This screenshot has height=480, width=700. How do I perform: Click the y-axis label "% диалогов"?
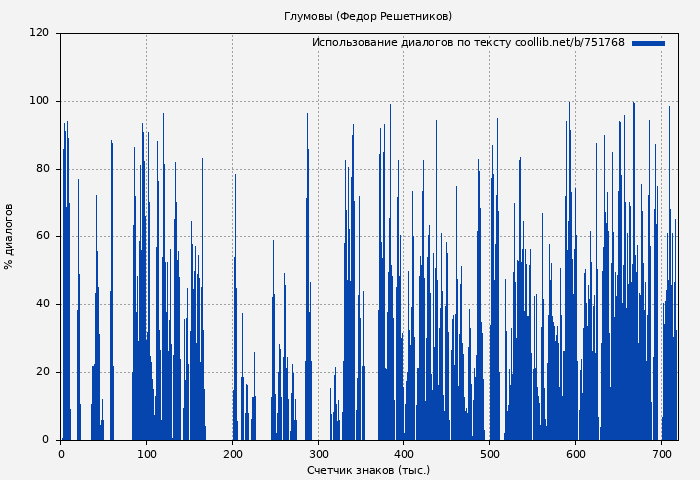point(10,236)
